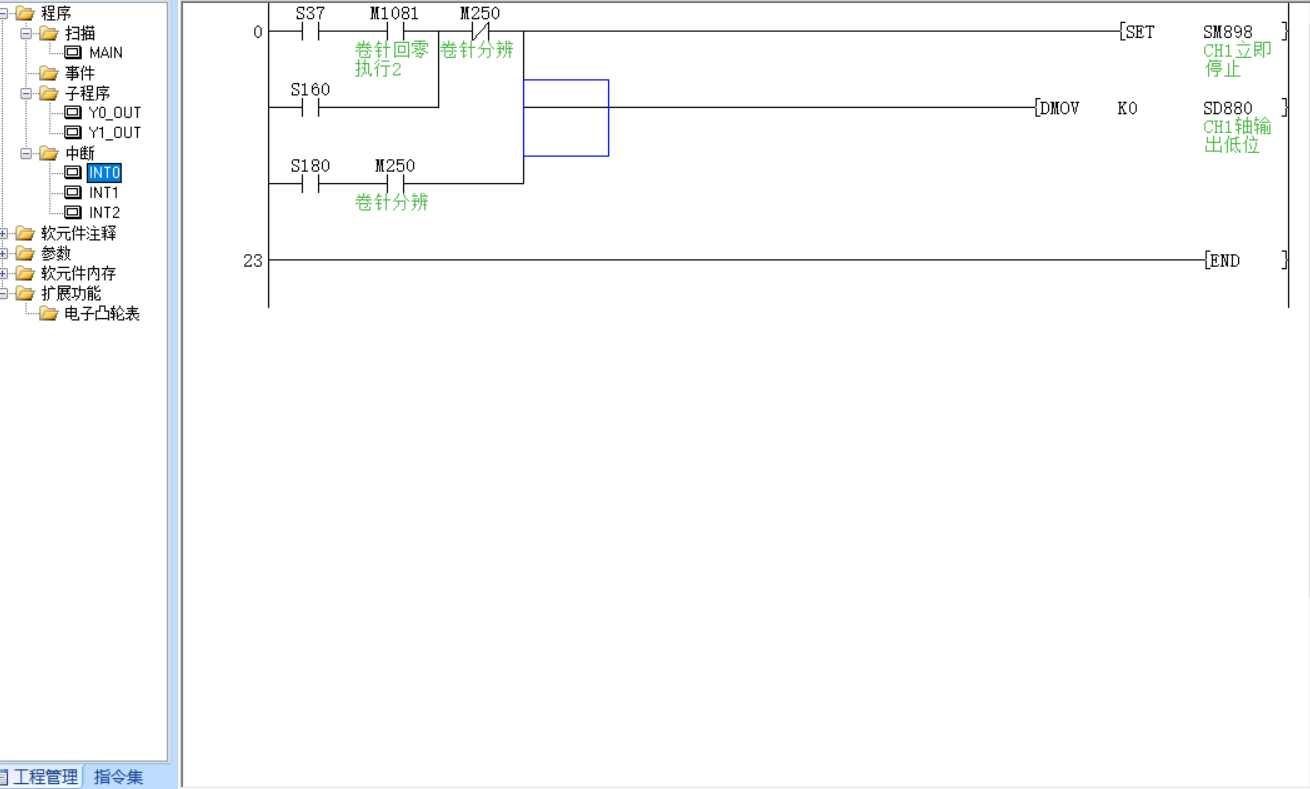Select the M250 contact after S180
The height and width of the screenshot is (789, 1310).
coord(394,183)
